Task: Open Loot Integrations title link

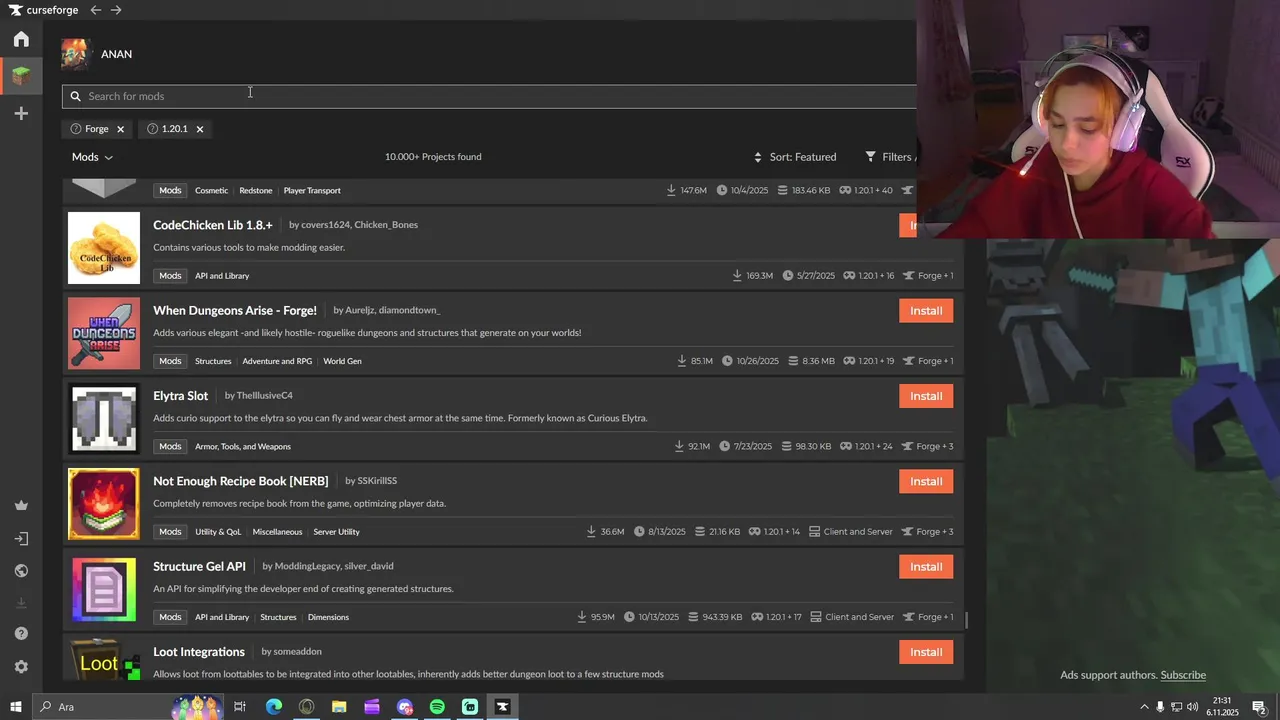Action: point(199,652)
